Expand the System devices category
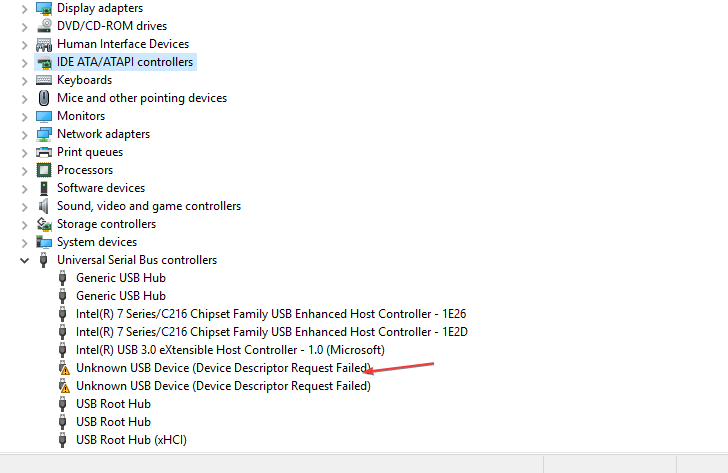The height and width of the screenshot is (473, 728). pos(24,242)
